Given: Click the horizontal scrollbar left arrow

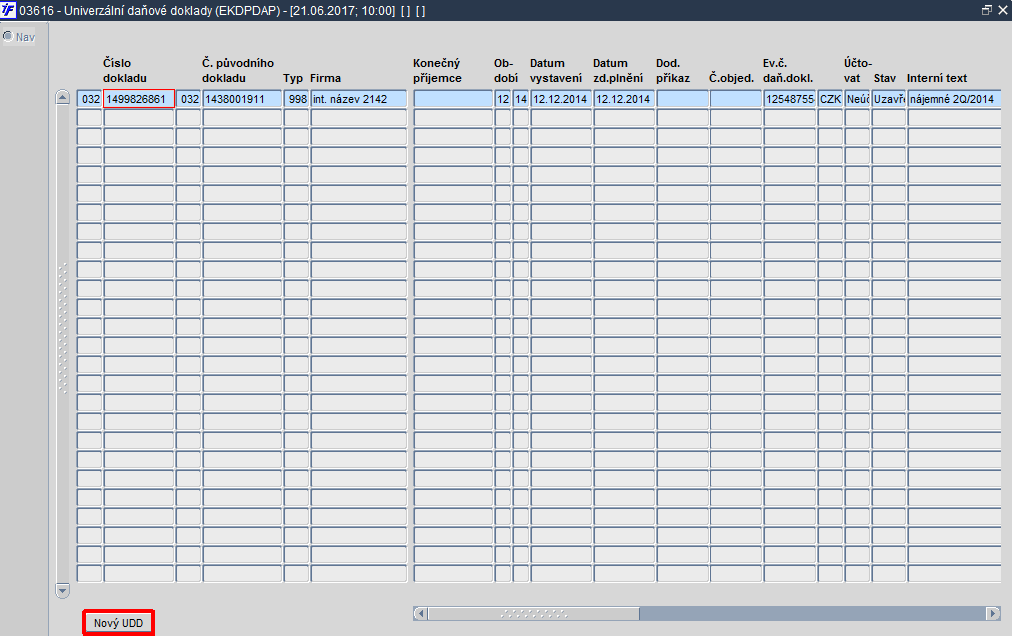Looking at the screenshot, I should pyautogui.click(x=420, y=613).
